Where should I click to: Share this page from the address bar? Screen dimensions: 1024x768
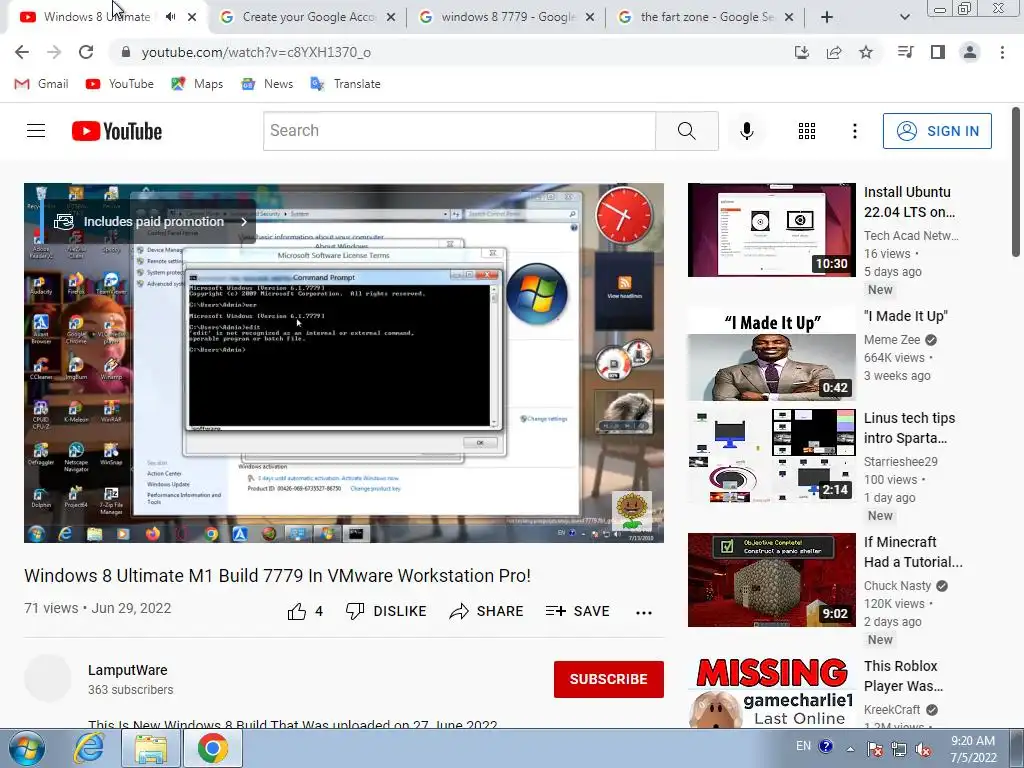pyautogui.click(x=834, y=52)
